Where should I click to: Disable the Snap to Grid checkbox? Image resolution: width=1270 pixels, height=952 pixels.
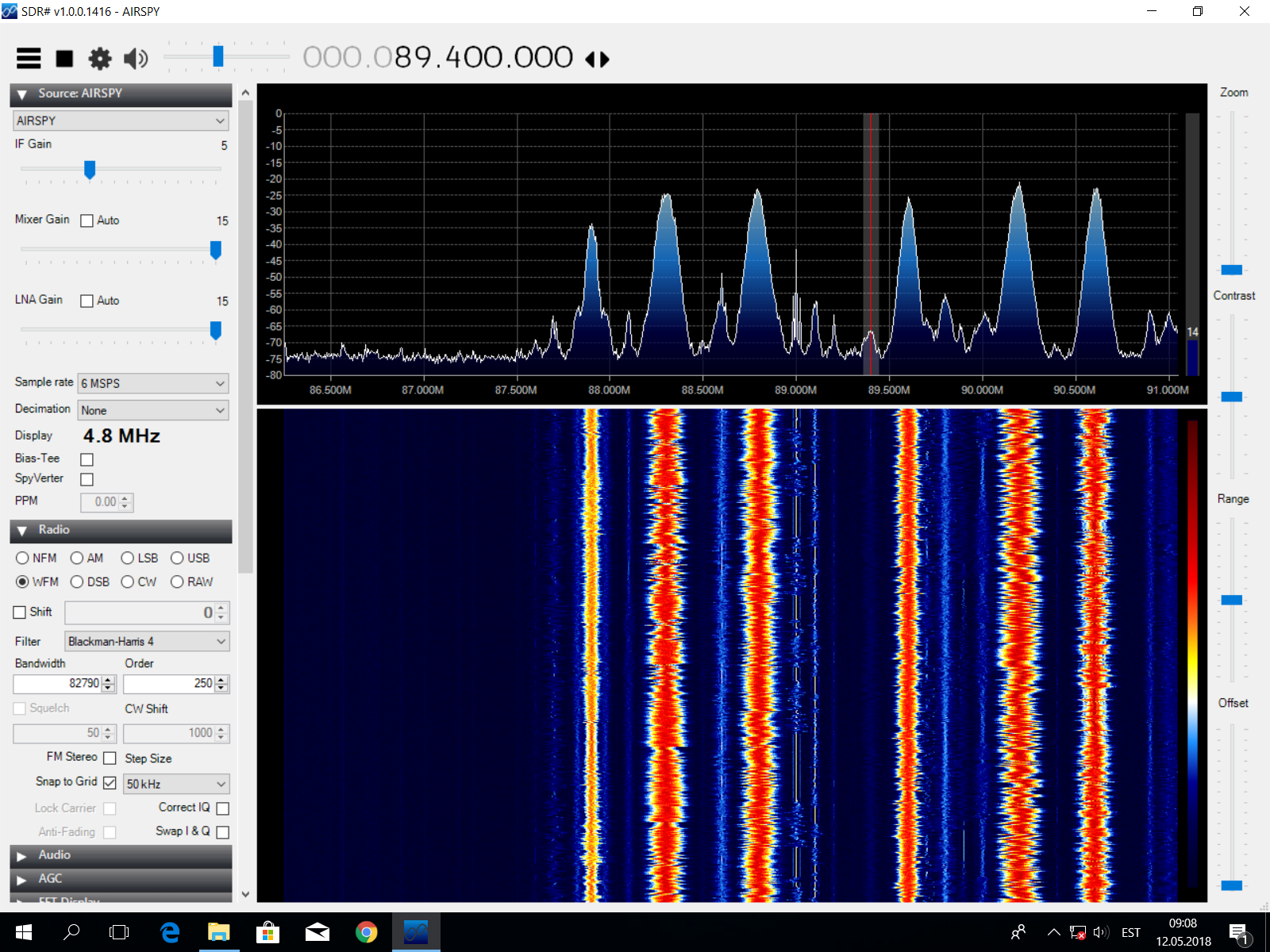pyautogui.click(x=110, y=783)
